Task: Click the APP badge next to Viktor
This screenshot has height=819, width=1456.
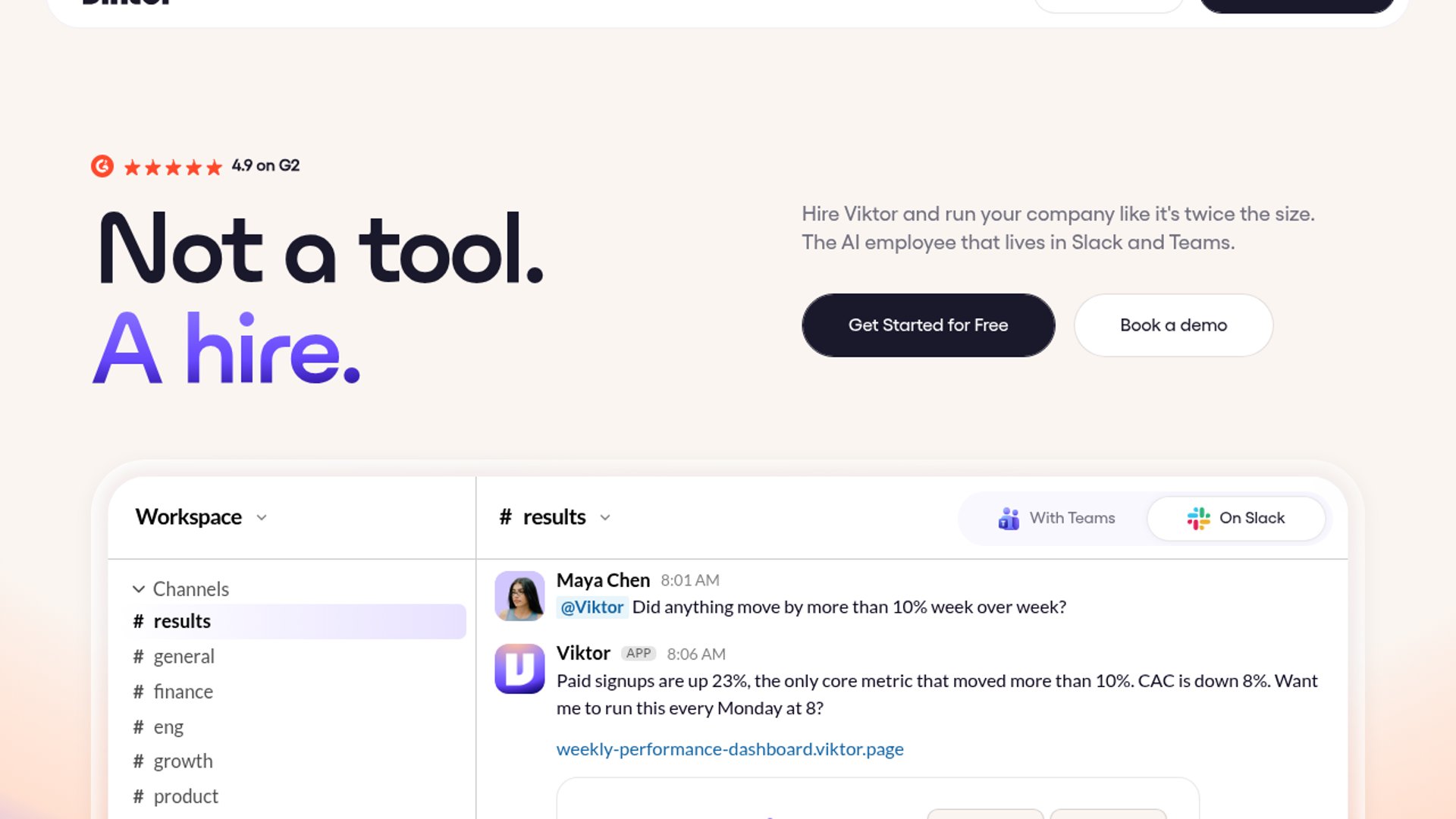Action: (639, 653)
